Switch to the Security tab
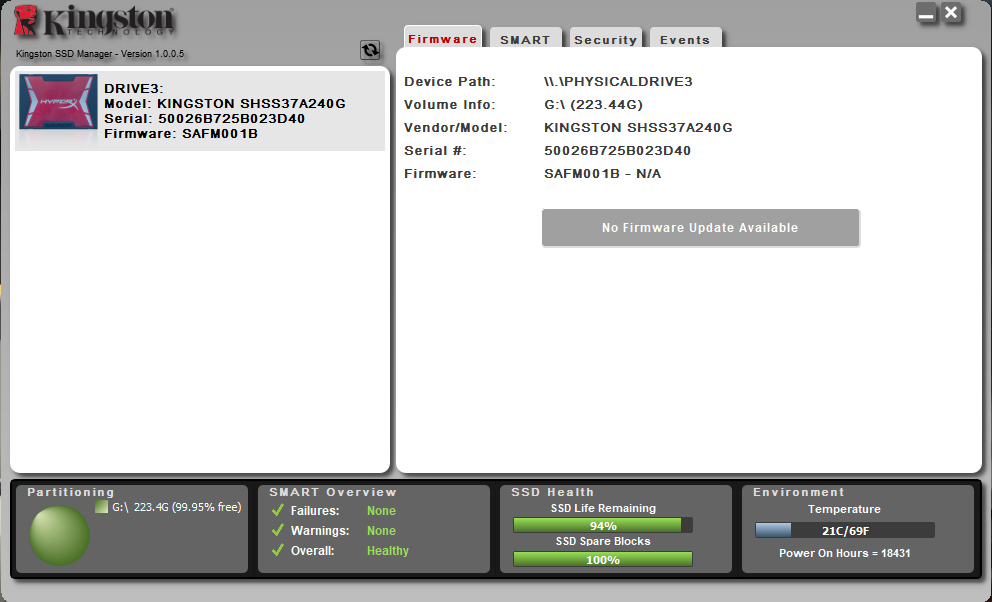 click(x=605, y=39)
